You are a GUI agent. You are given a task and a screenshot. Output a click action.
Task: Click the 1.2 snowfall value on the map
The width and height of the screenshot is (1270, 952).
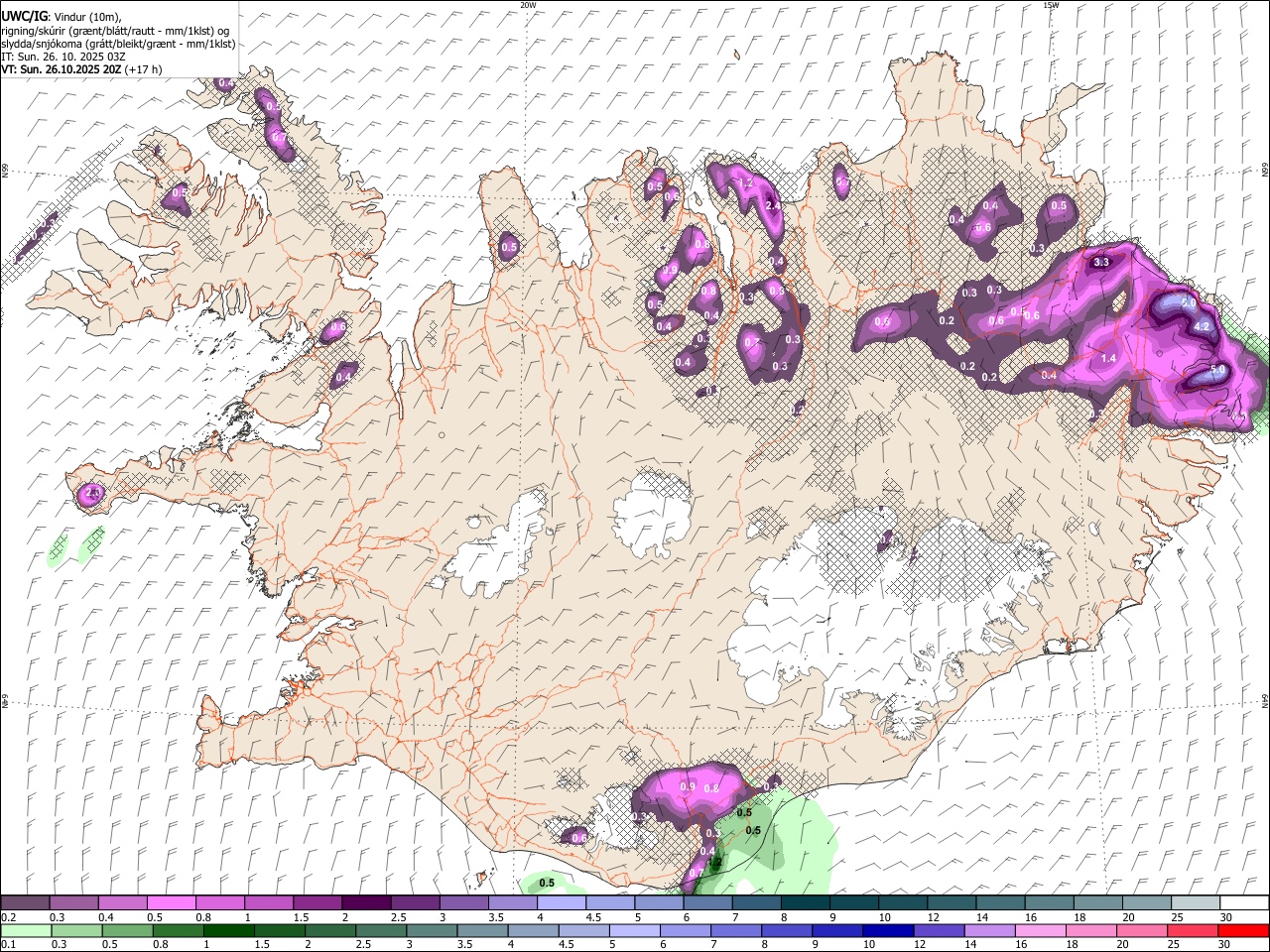click(x=747, y=184)
